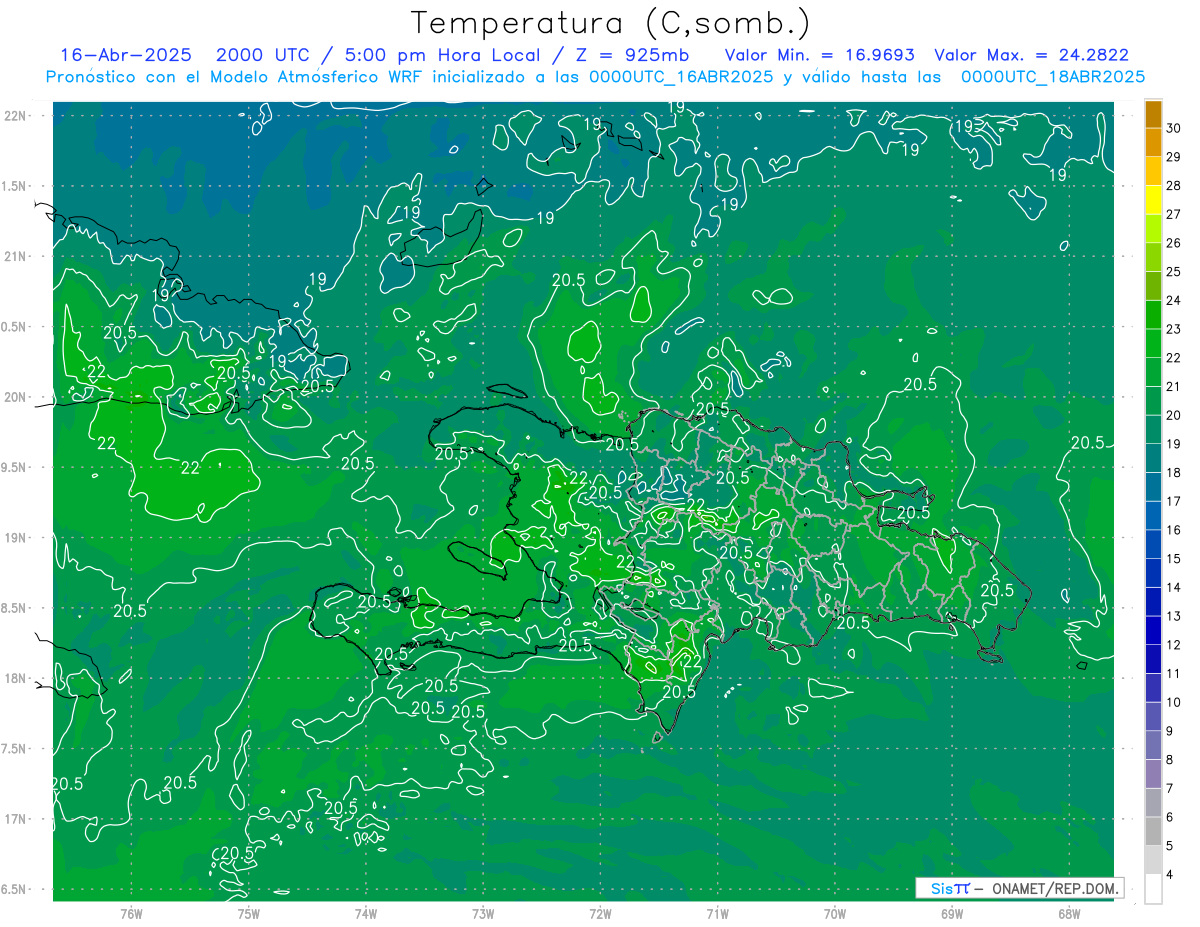Image resolution: width=1200 pixels, height=927 pixels.
Task: Click initialization time "0000UTC_16ABR2025"
Action: click(x=680, y=77)
